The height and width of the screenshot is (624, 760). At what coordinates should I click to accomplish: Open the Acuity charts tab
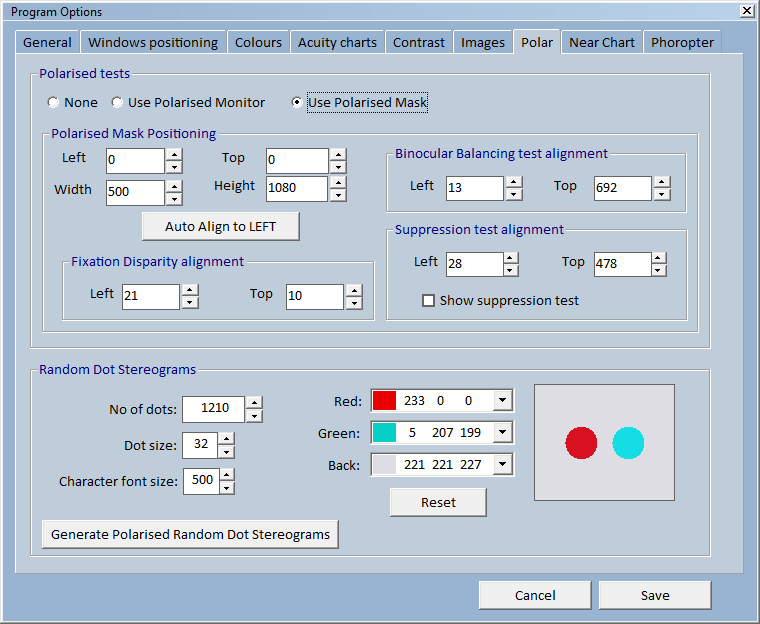point(337,42)
